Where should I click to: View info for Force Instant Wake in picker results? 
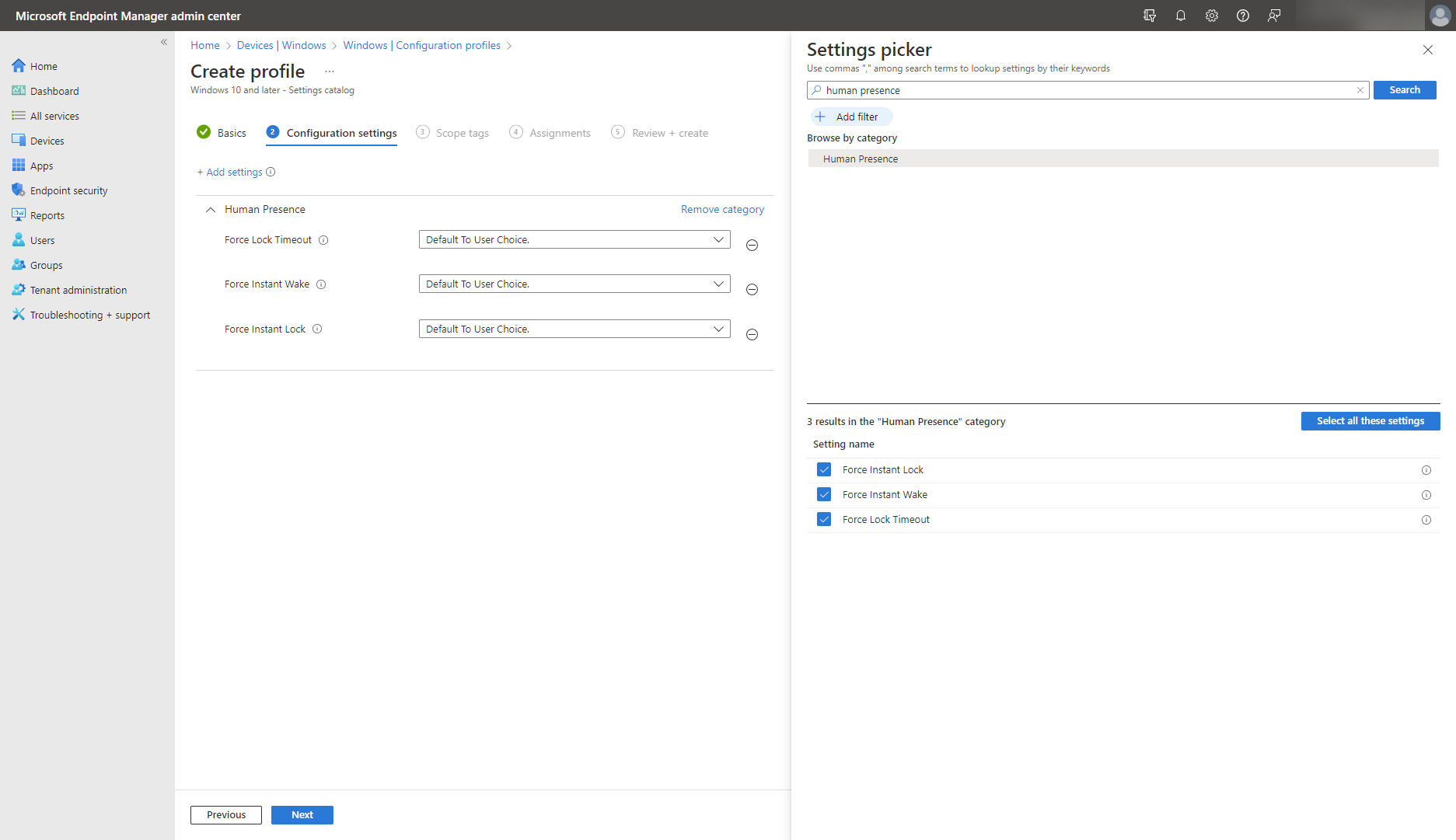click(x=1426, y=495)
